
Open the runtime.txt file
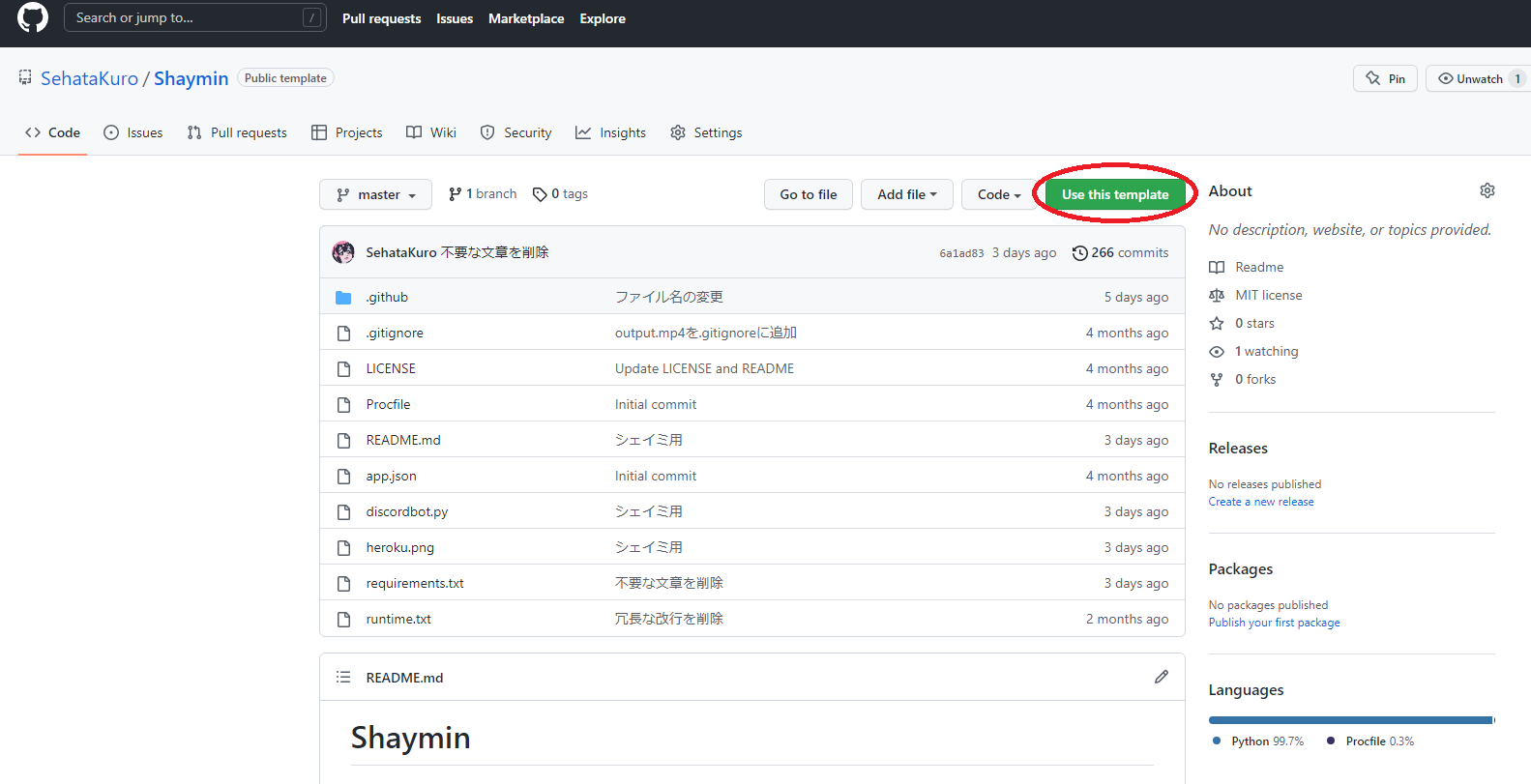(x=398, y=619)
